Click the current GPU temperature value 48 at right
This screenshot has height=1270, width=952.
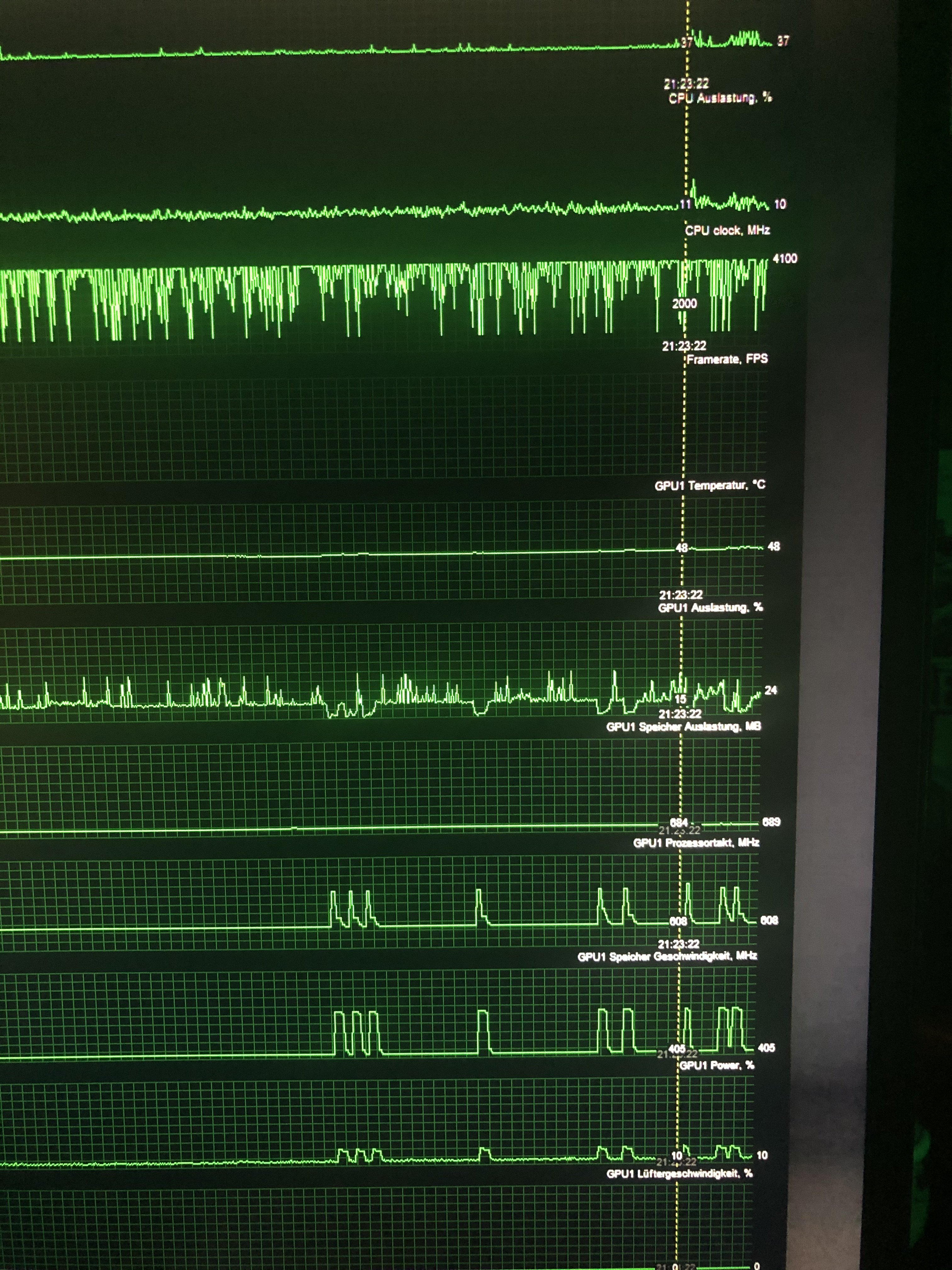773,546
